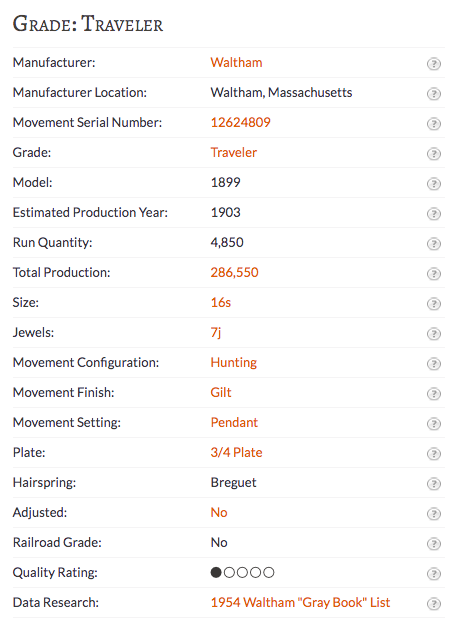Image resolution: width=470 pixels, height=635 pixels.
Task: Show help for Estimated Production Year
Action: tap(434, 214)
